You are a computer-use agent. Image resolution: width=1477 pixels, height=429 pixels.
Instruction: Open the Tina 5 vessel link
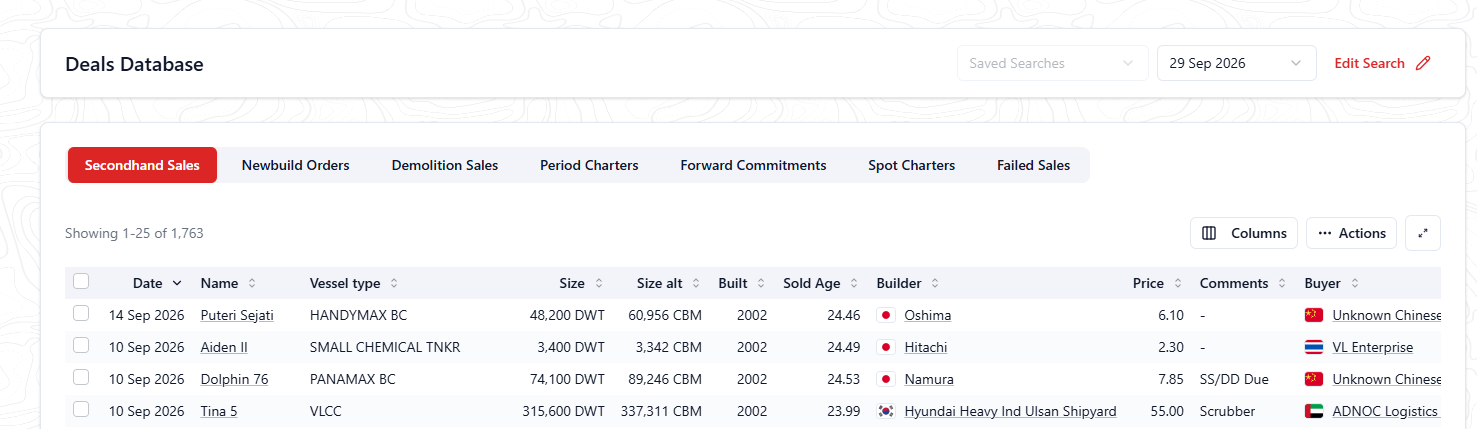tap(219, 411)
